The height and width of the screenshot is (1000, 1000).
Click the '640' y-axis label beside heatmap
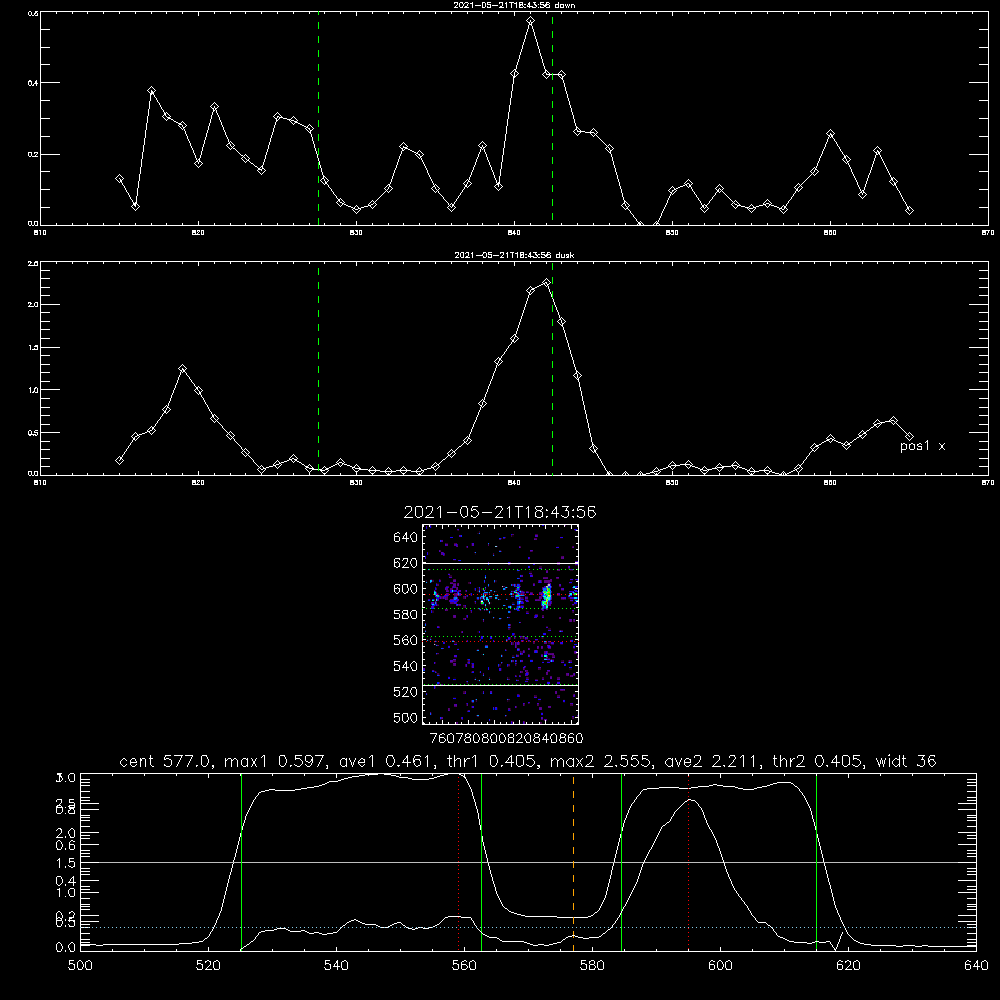tap(406, 538)
